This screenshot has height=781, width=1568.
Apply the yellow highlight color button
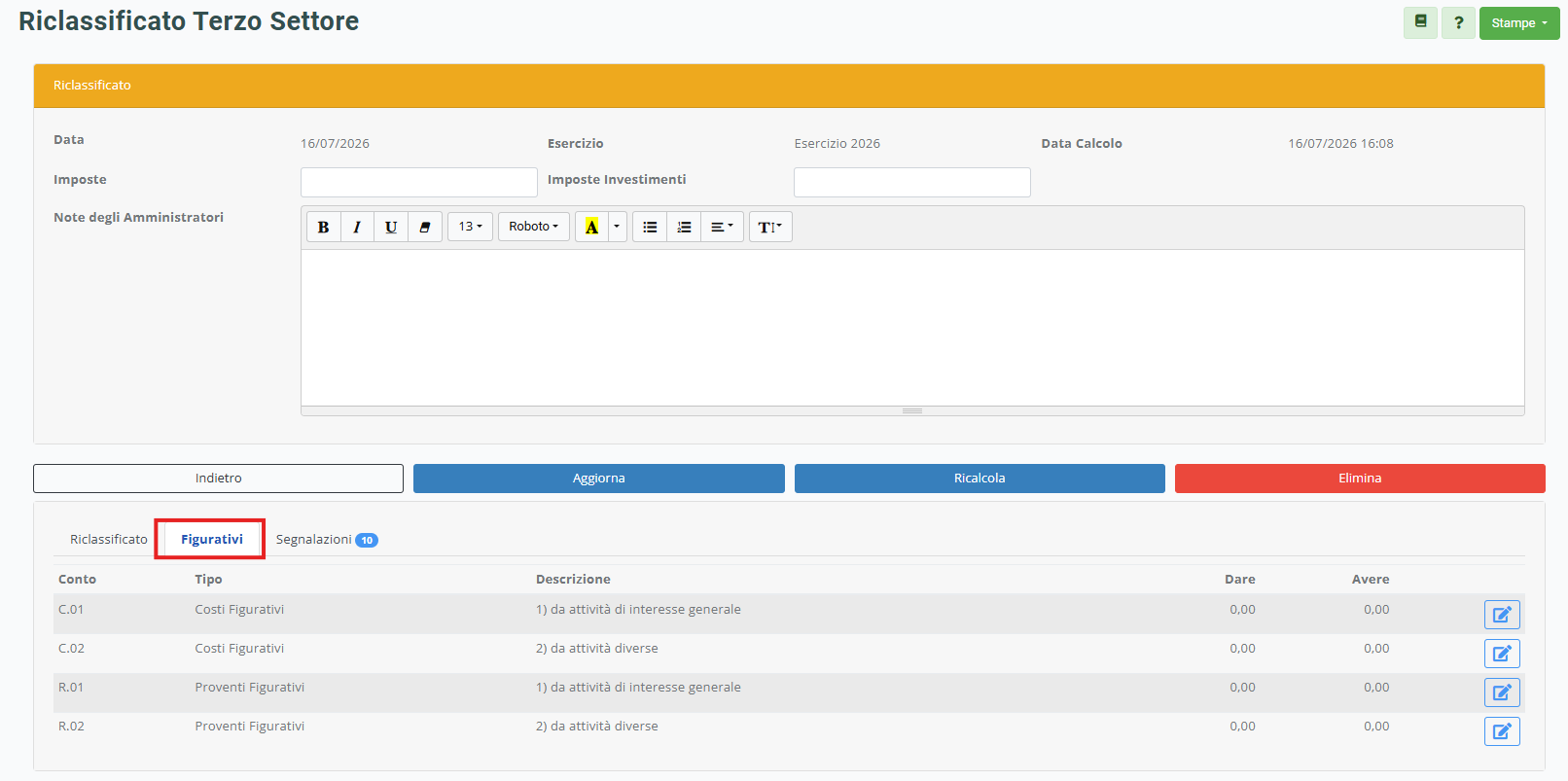pyautogui.click(x=591, y=227)
